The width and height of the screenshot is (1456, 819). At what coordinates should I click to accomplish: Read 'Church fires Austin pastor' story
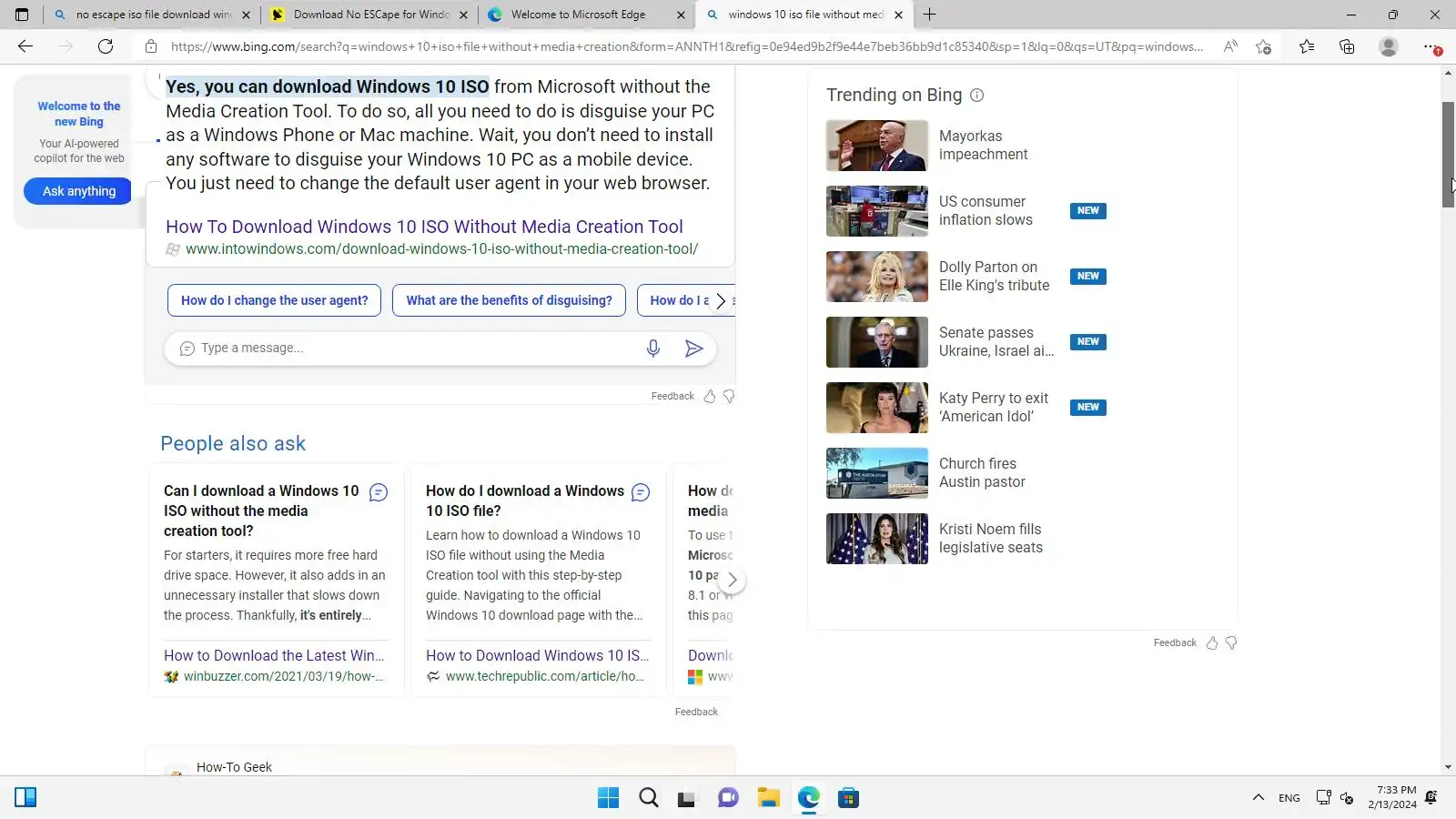click(982, 473)
